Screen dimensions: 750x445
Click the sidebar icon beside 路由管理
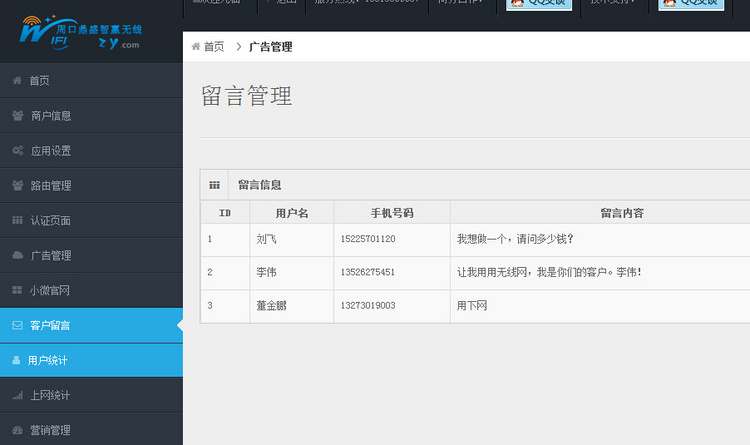pyautogui.click(x=18, y=185)
